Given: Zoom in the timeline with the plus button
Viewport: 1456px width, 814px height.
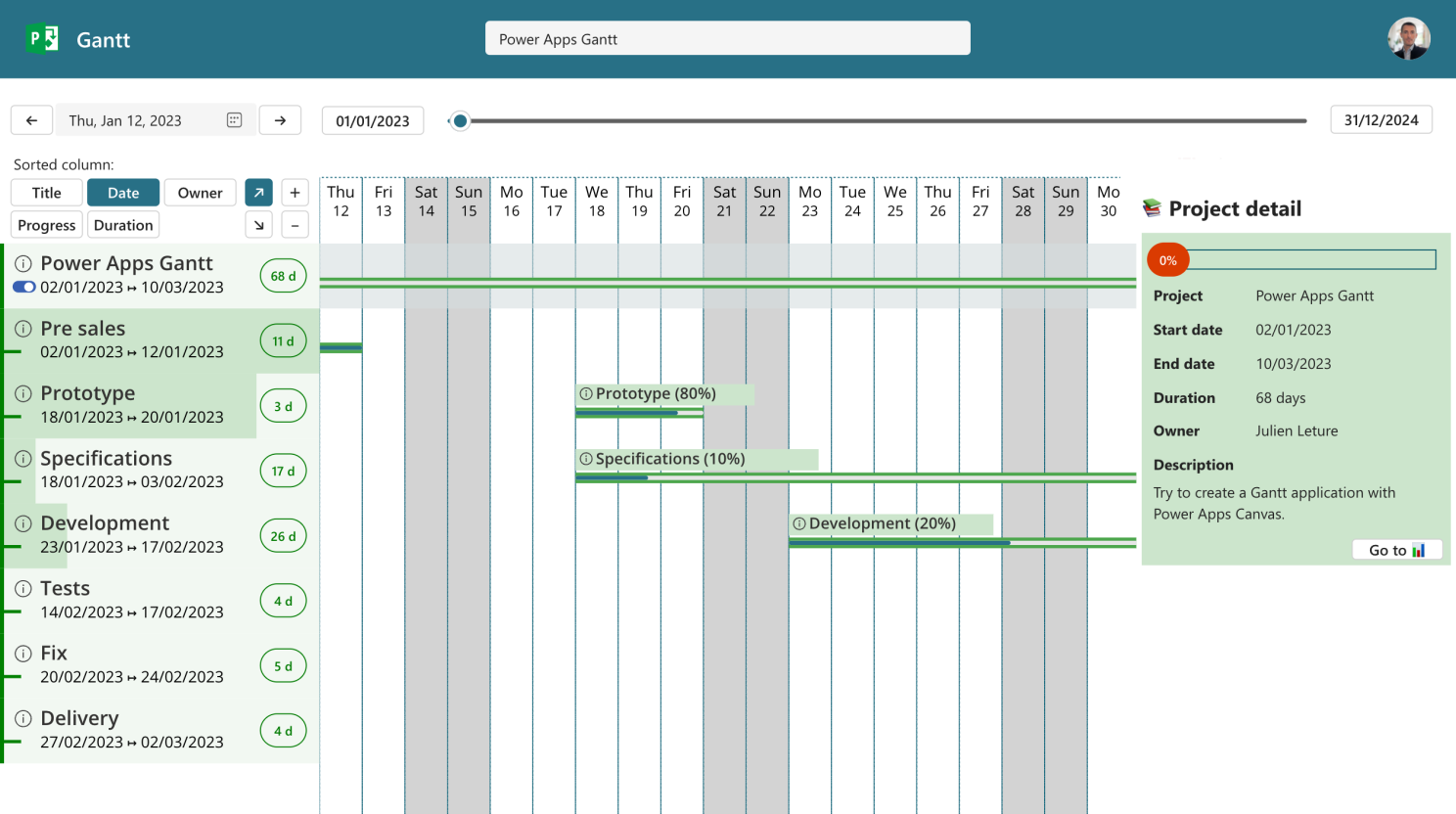Looking at the screenshot, I should click(x=295, y=193).
